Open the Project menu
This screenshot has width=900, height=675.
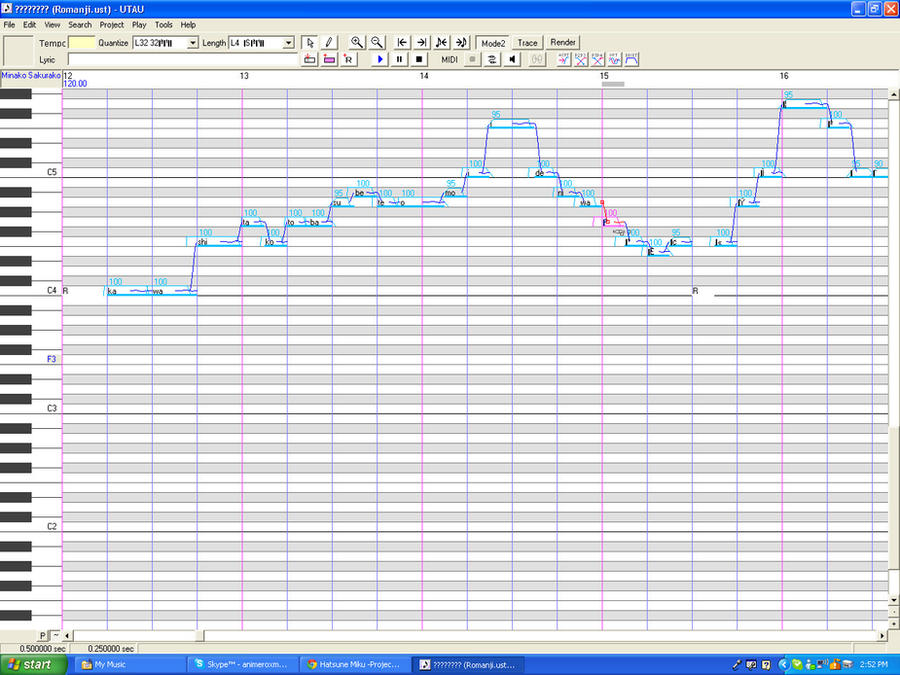(x=111, y=25)
